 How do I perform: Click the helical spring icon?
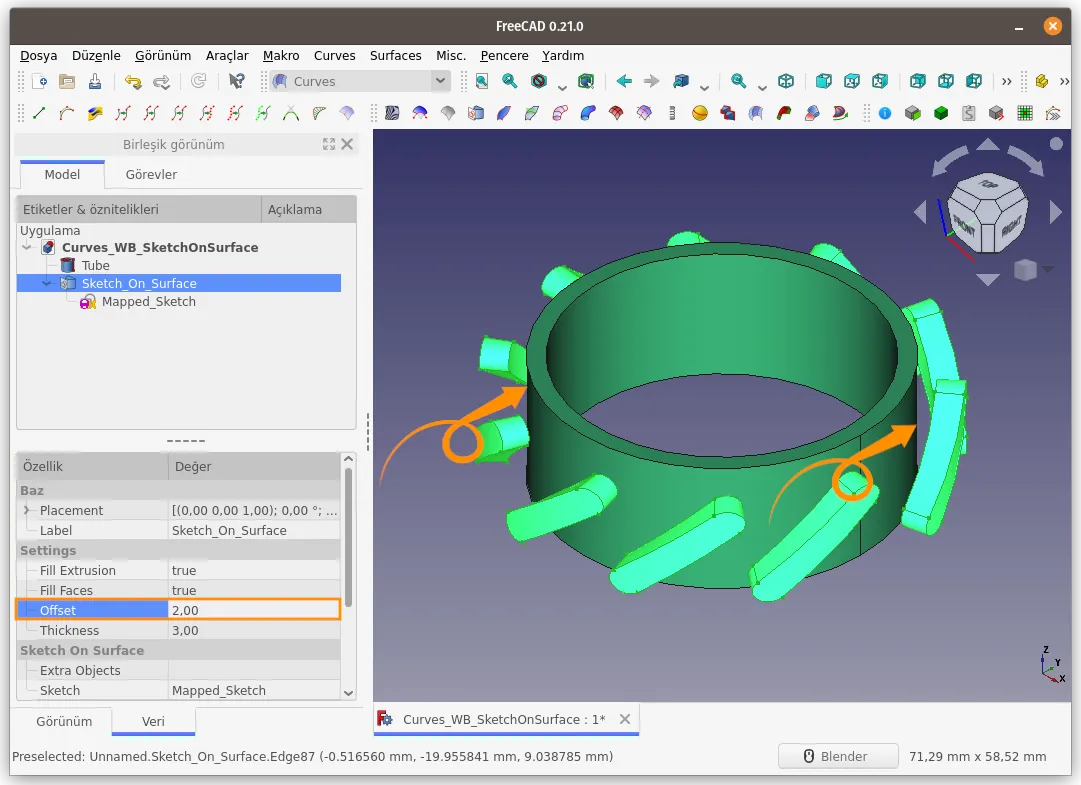tap(672, 113)
